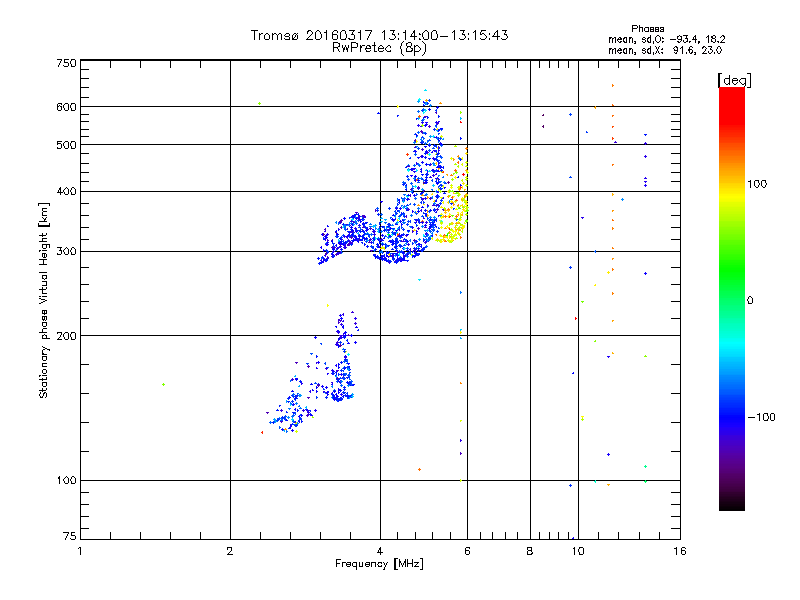Viewport: 800px width, 600px height.
Task: Click the 0 colorbar tick label
Action: tap(750, 301)
